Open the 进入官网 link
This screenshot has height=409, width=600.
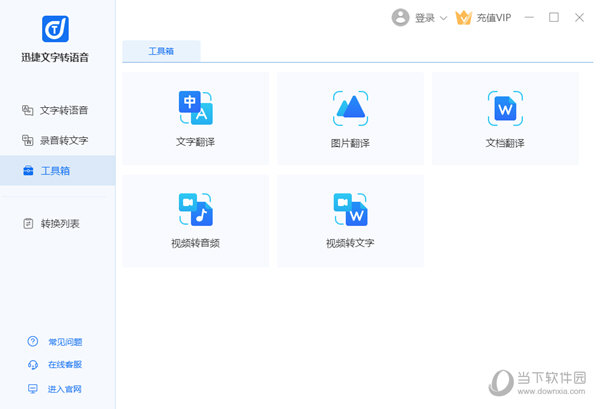[x=65, y=389]
